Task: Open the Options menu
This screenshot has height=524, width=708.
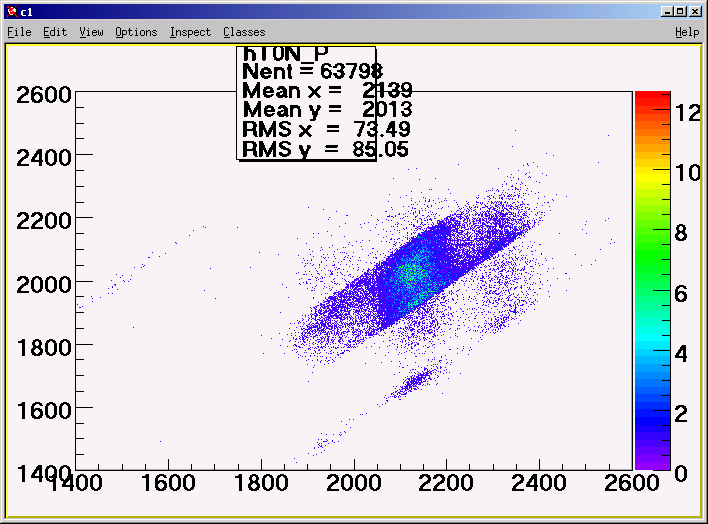Action: [x=136, y=32]
